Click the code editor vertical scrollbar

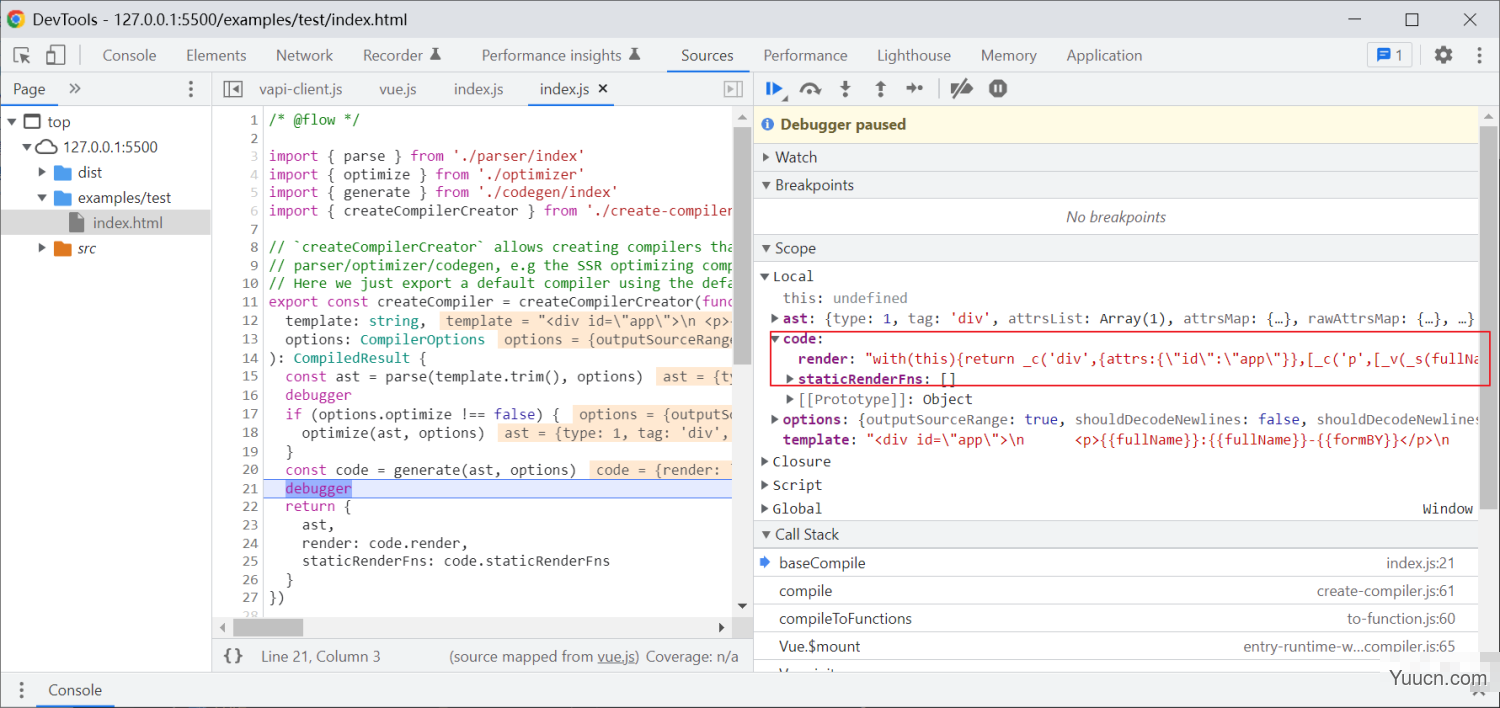(742, 246)
